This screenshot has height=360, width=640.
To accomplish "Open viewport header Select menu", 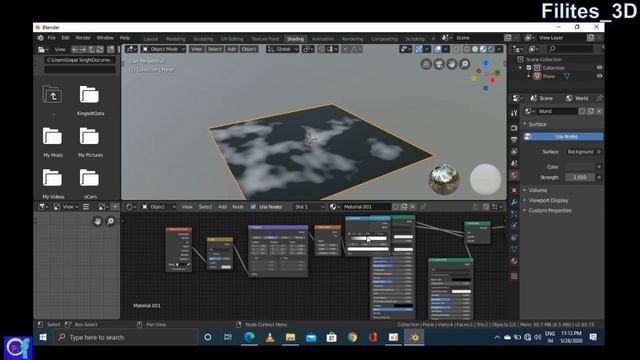I will tap(214, 49).
